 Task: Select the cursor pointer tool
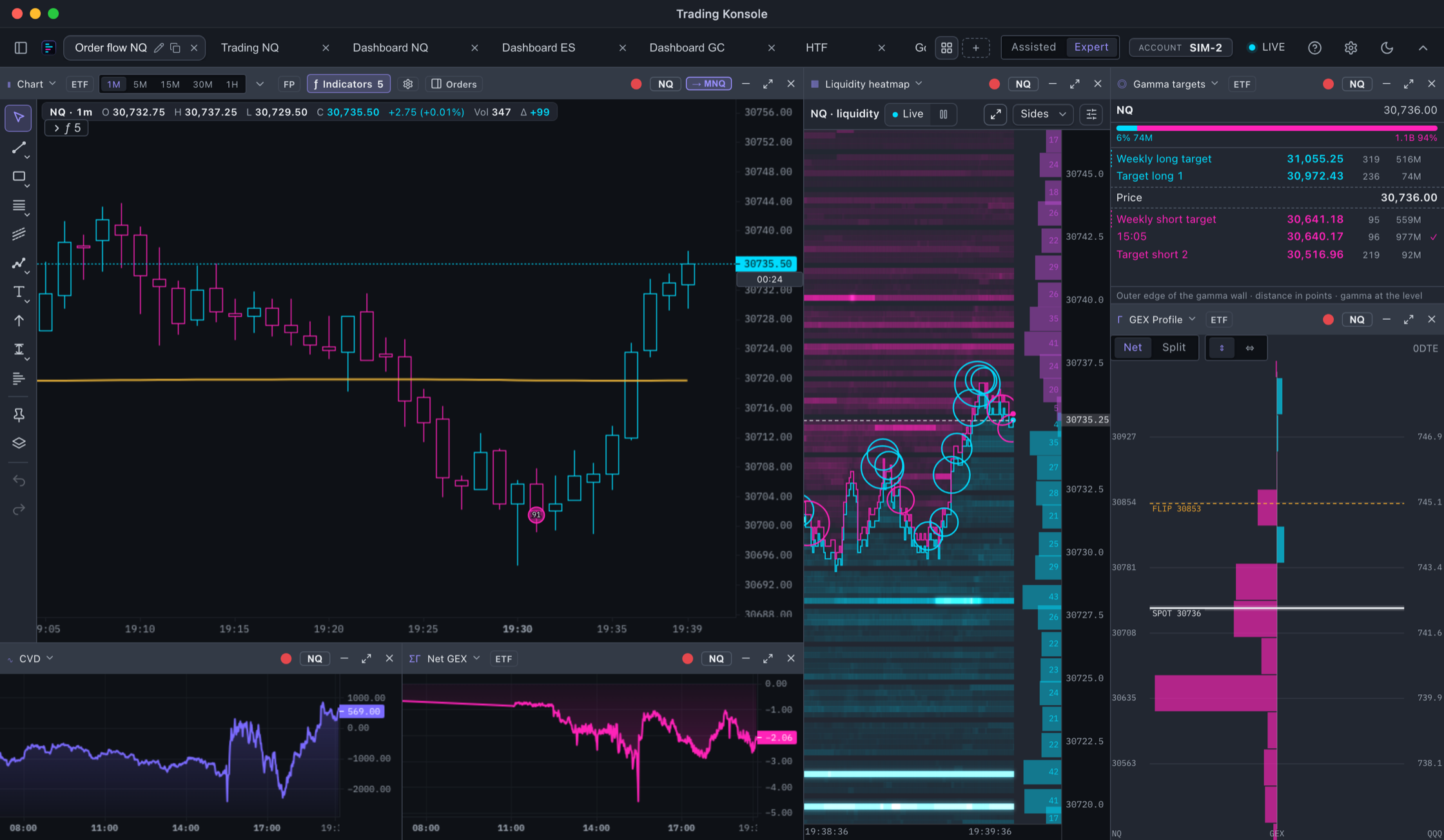click(x=19, y=118)
